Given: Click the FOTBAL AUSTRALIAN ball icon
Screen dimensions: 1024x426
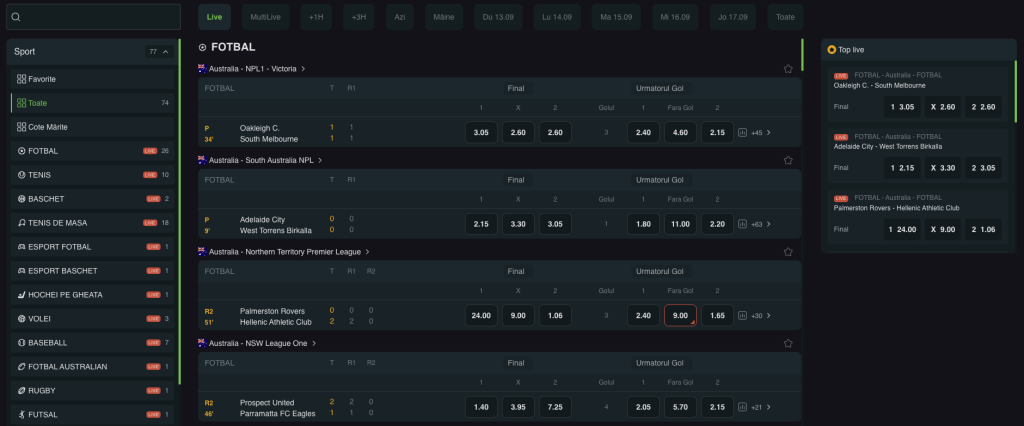Looking at the screenshot, I should (x=22, y=367).
